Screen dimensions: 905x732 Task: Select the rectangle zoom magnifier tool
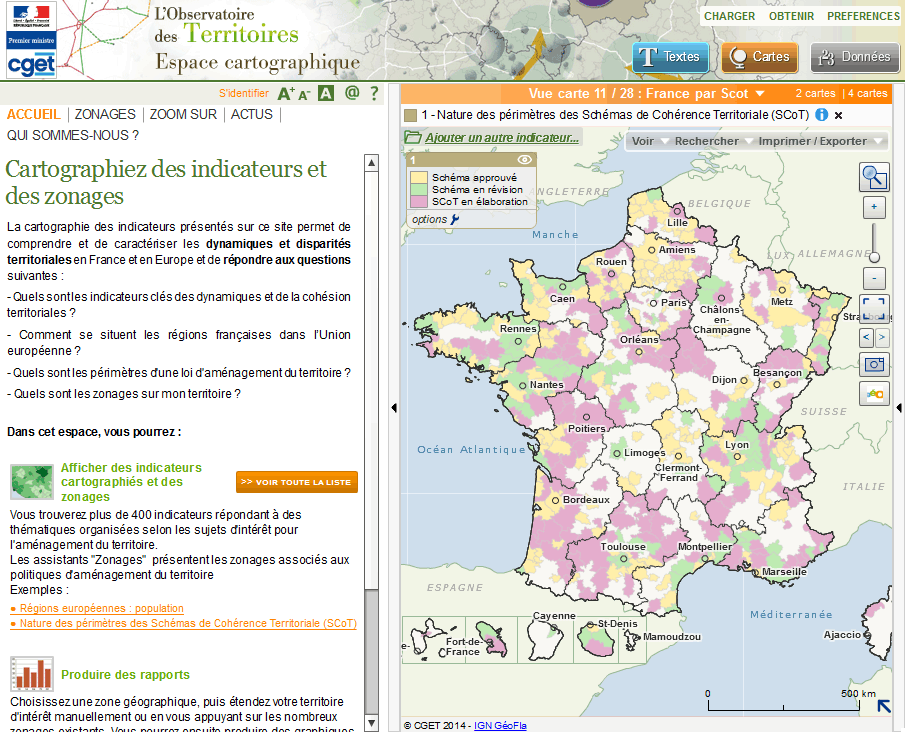[x=874, y=177]
